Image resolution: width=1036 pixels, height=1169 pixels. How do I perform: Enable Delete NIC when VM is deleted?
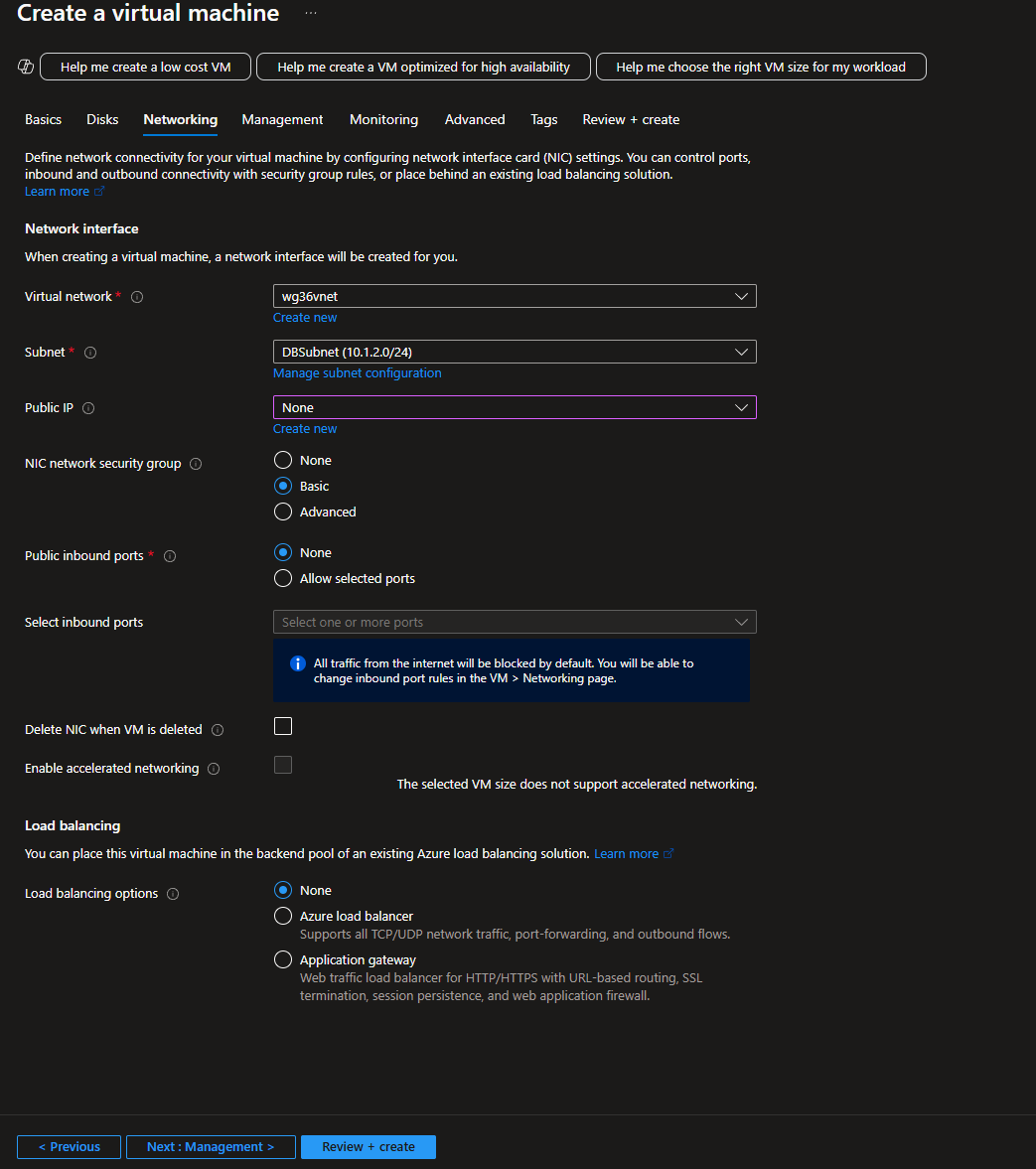pyautogui.click(x=283, y=726)
